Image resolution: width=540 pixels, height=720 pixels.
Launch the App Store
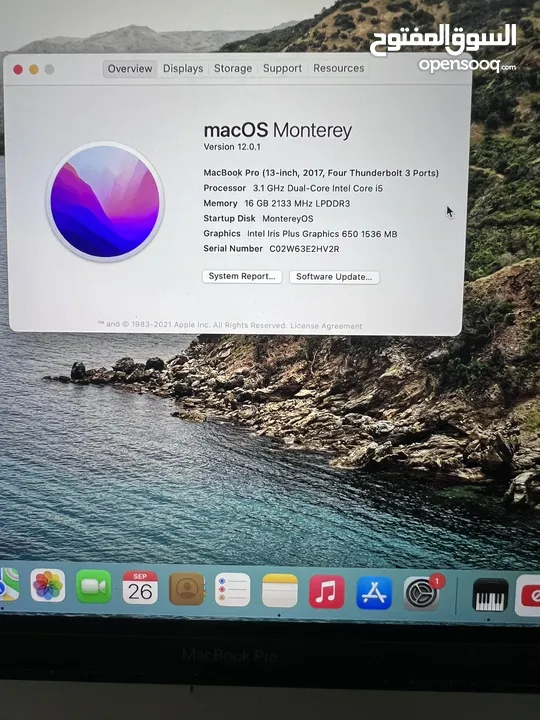(374, 592)
